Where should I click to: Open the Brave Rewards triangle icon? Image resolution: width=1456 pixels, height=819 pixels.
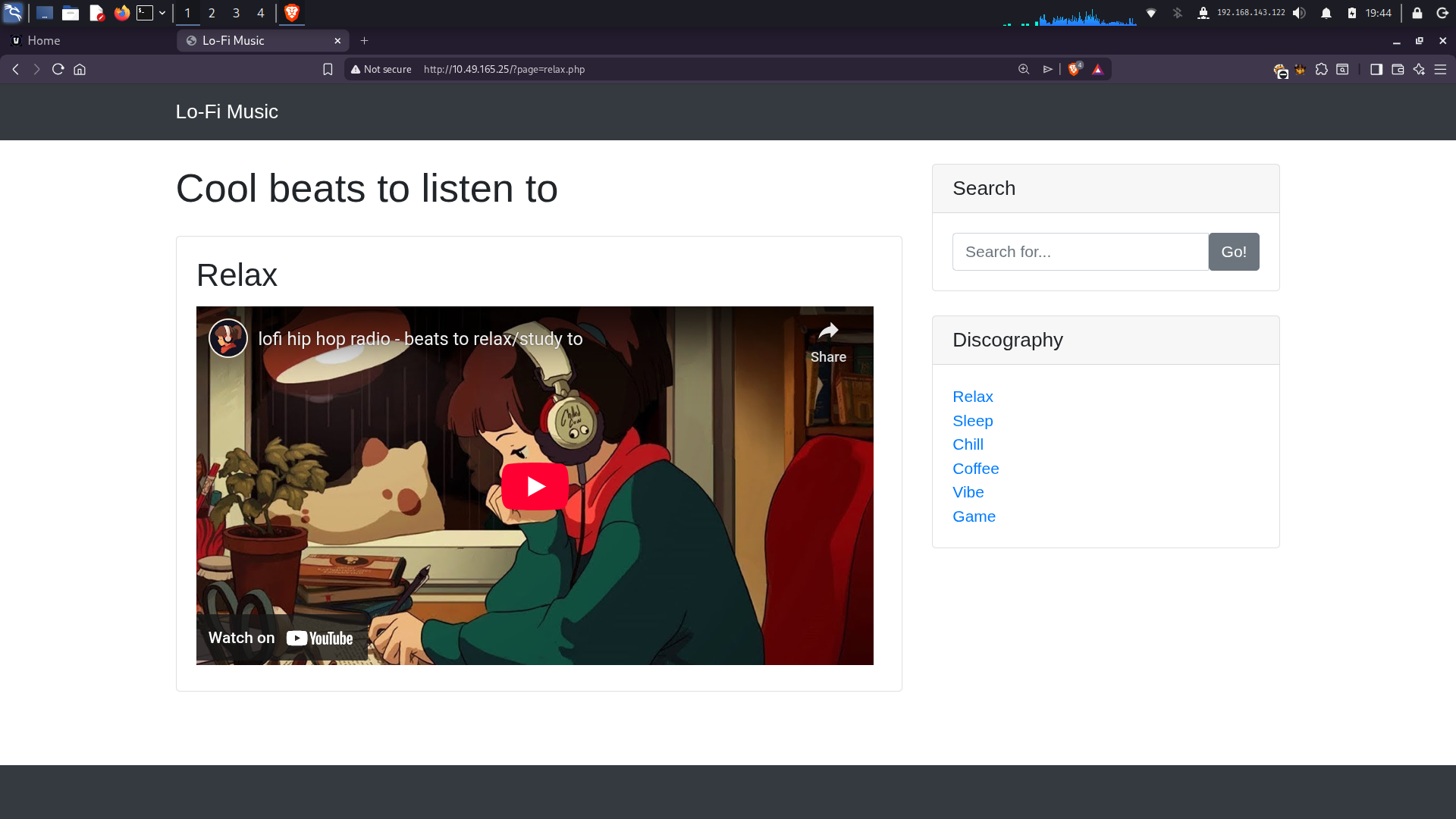pyautogui.click(x=1097, y=69)
